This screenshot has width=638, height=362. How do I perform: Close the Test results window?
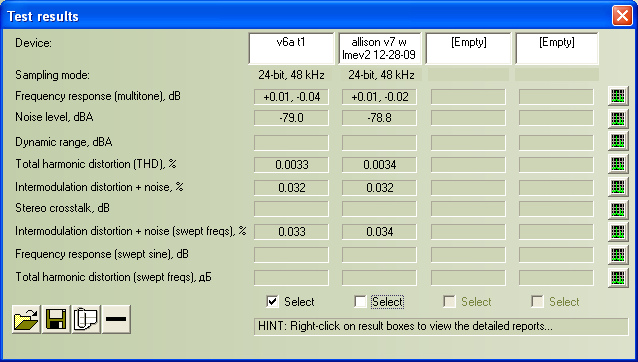622,16
